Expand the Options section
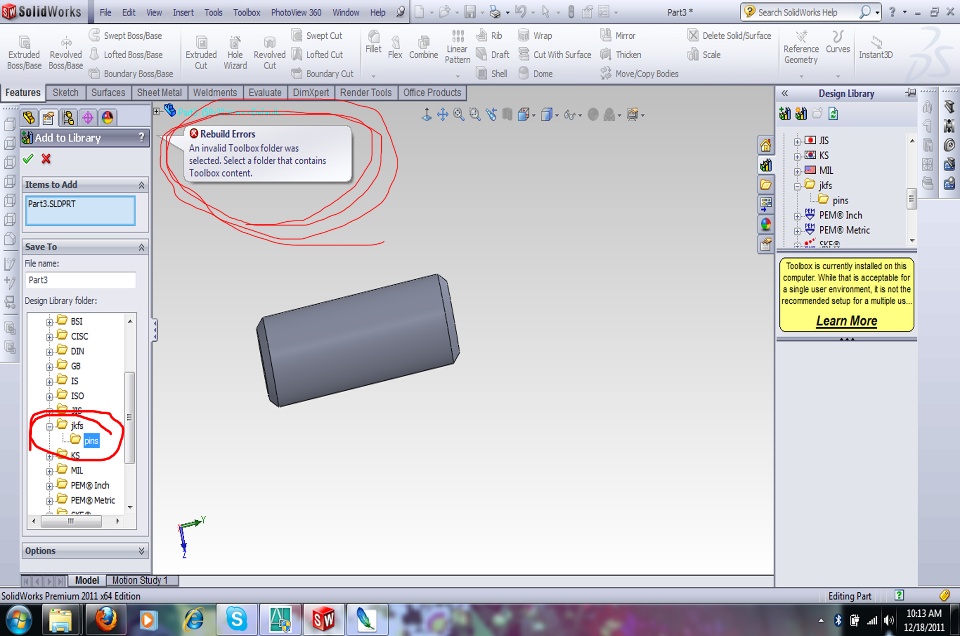 (x=141, y=551)
